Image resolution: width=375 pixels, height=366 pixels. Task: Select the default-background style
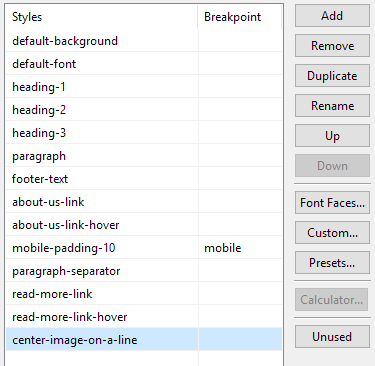pos(144,41)
